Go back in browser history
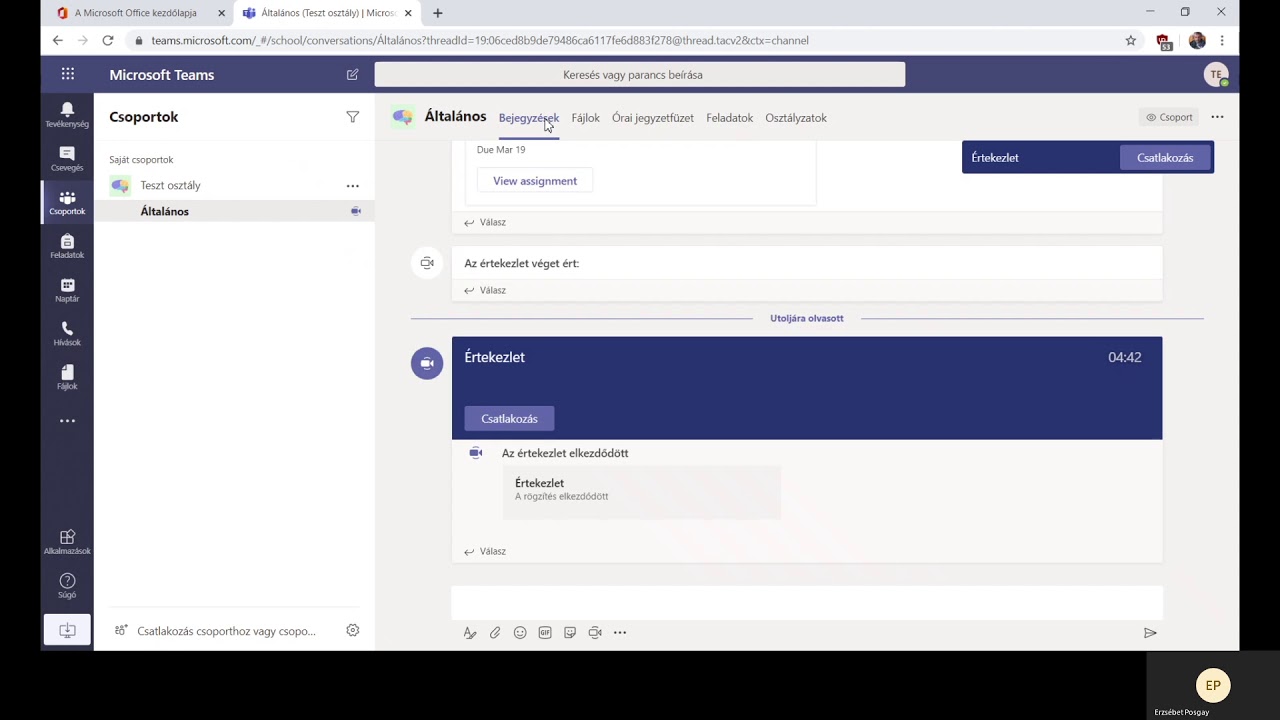This screenshot has height=720, width=1280. (57, 40)
